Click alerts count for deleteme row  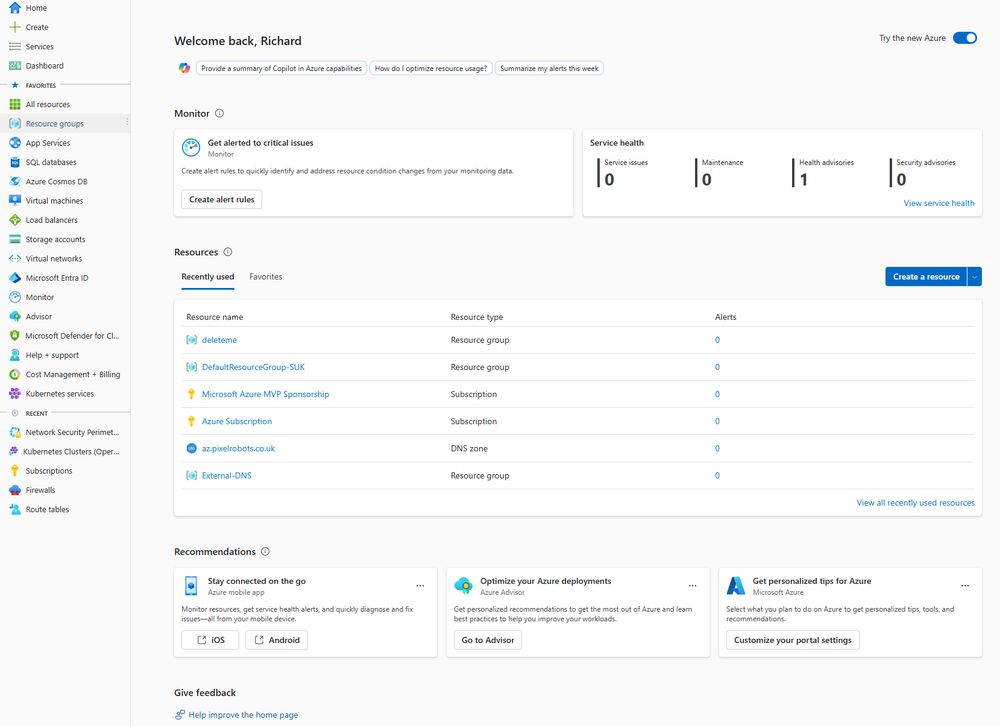click(x=717, y=340)
